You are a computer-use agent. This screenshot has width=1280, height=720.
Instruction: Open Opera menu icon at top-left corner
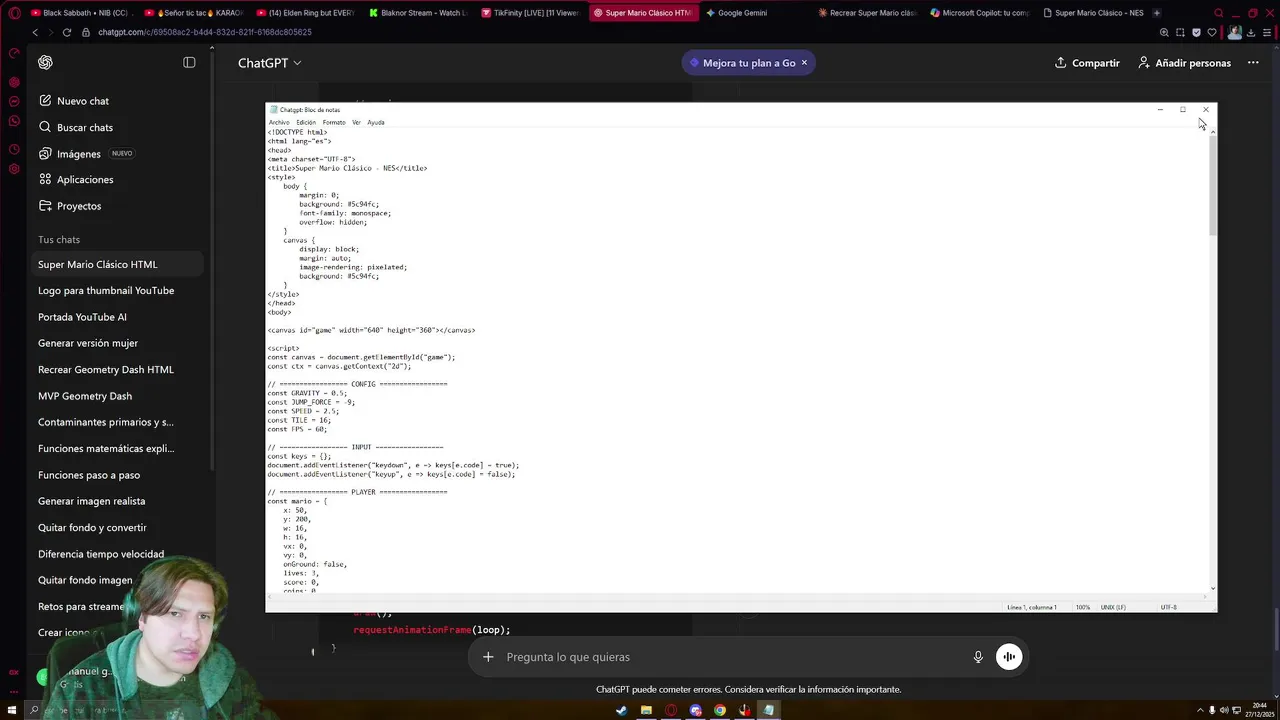(x=14, y=13)
